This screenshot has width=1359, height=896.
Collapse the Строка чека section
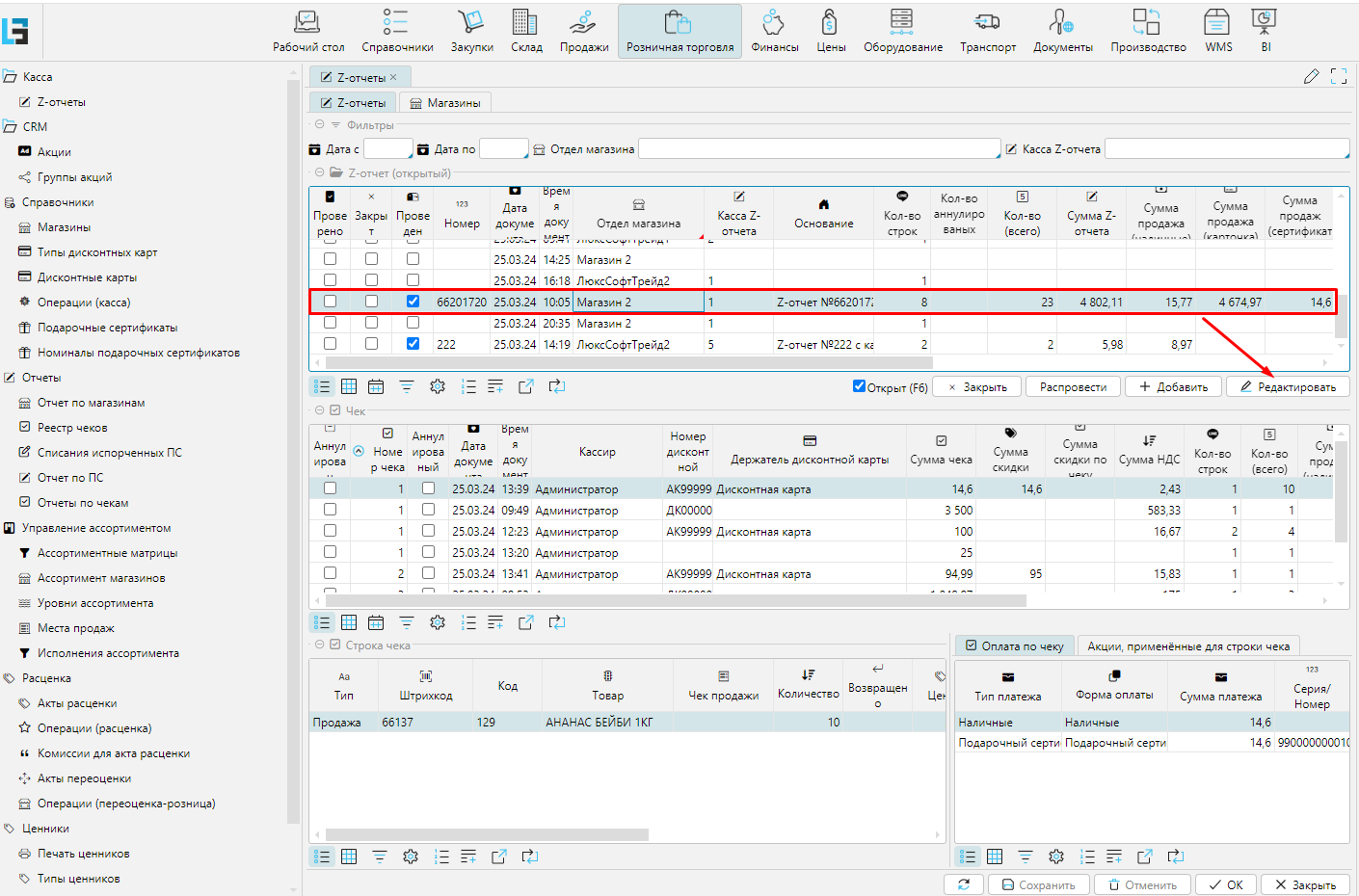(x=320, y=645)
